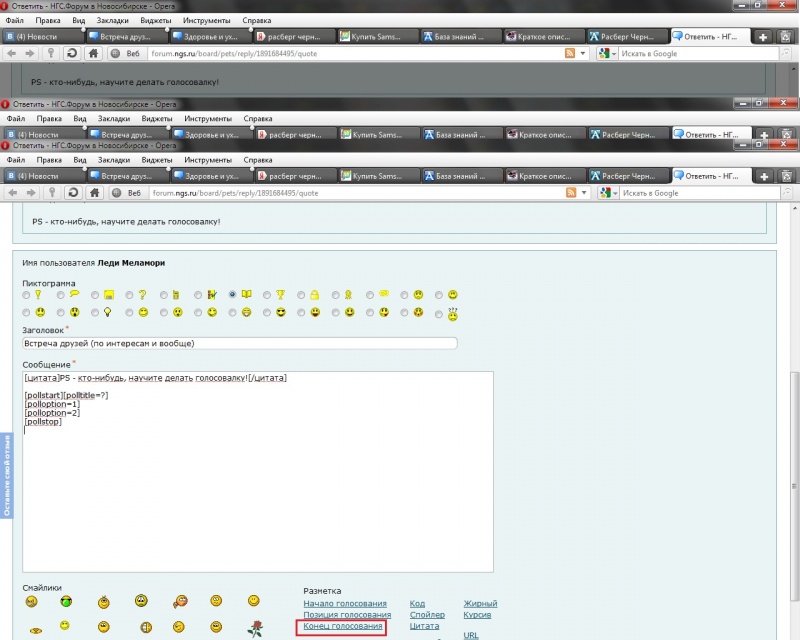Open the Закладки menu
800x640 pixels.
pyautogui.click(x=114, y=160)
